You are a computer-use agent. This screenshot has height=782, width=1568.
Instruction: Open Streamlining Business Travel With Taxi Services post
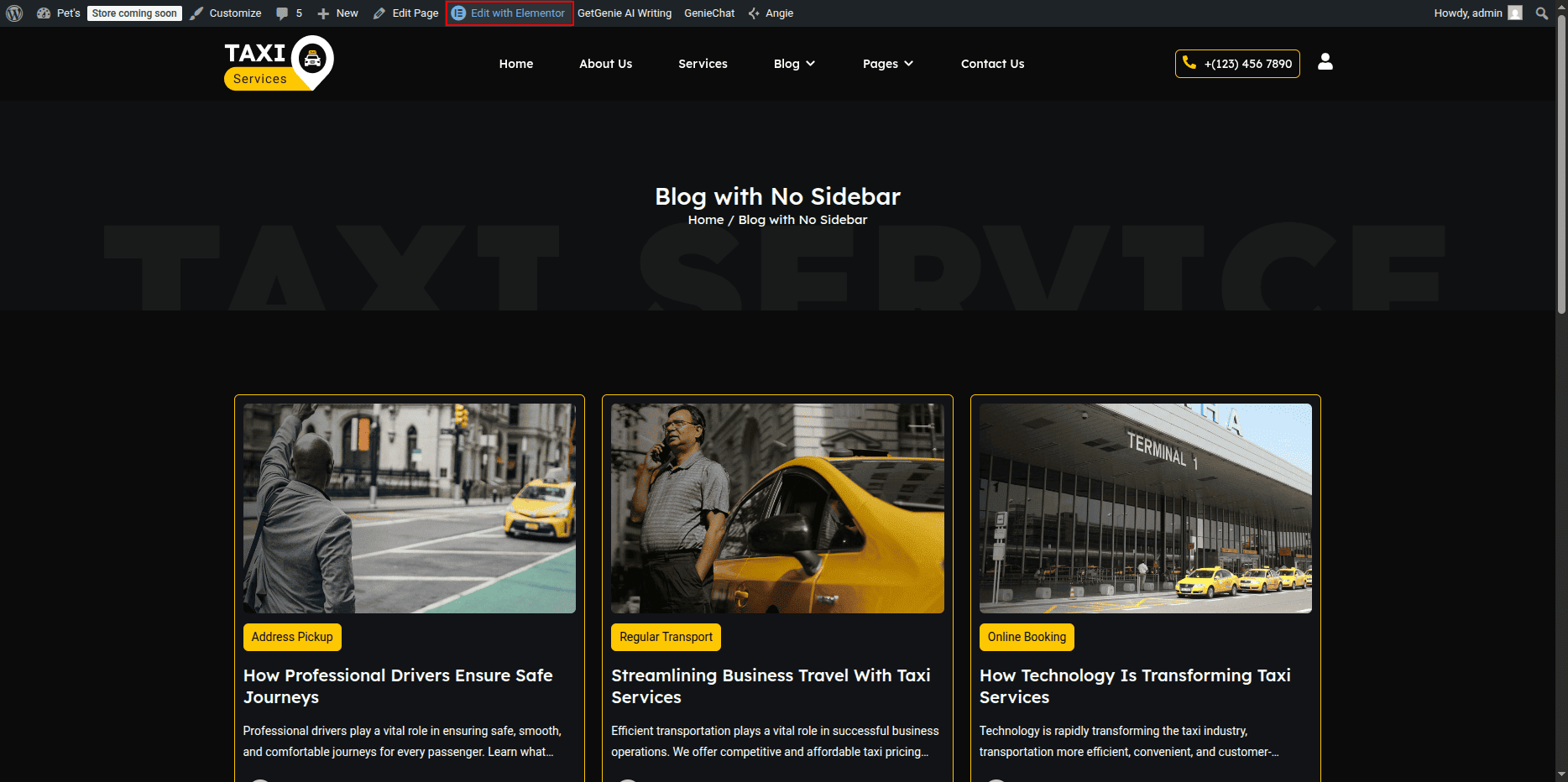pyautogui.click(x=771, y=686)
